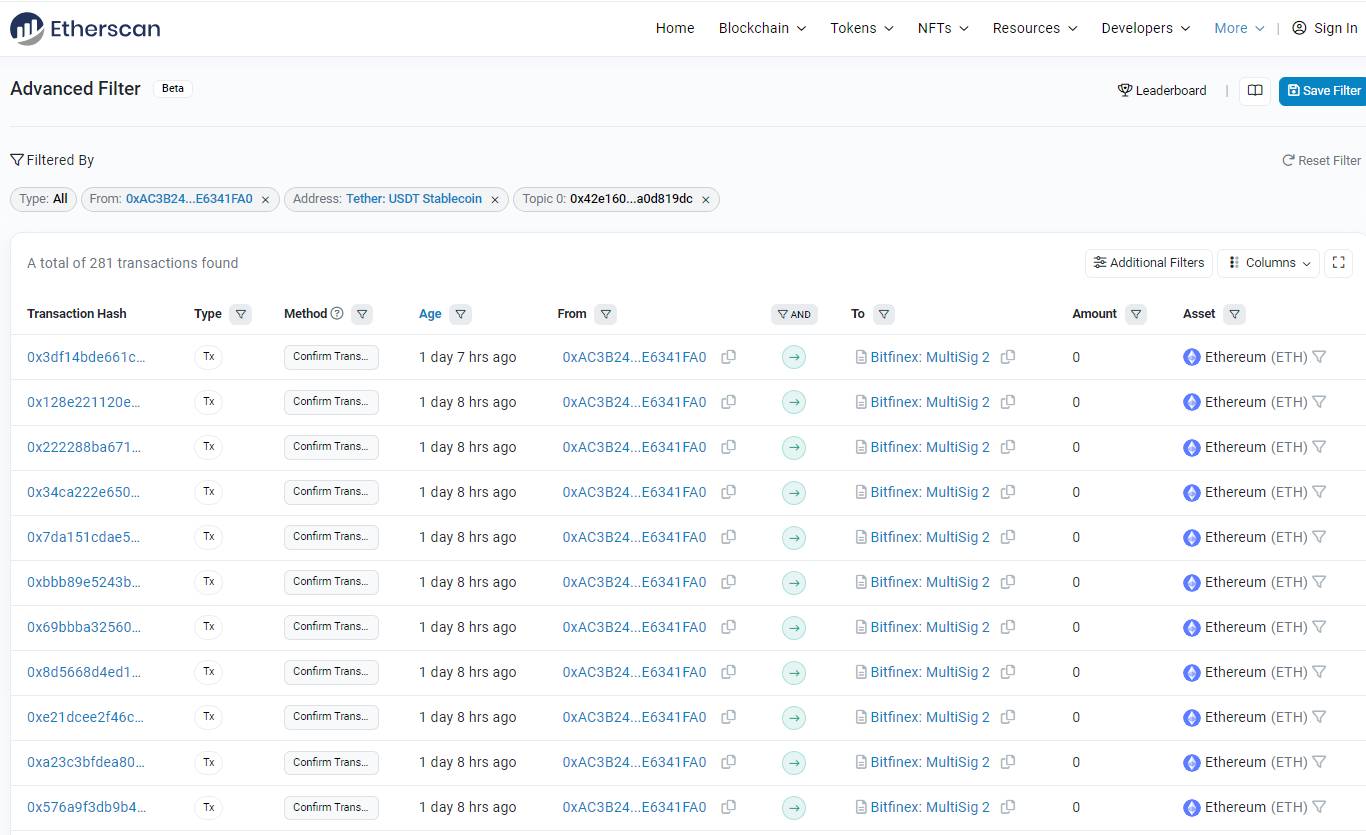Click Sign In
1366x835 pixels.
[1325, 28]
